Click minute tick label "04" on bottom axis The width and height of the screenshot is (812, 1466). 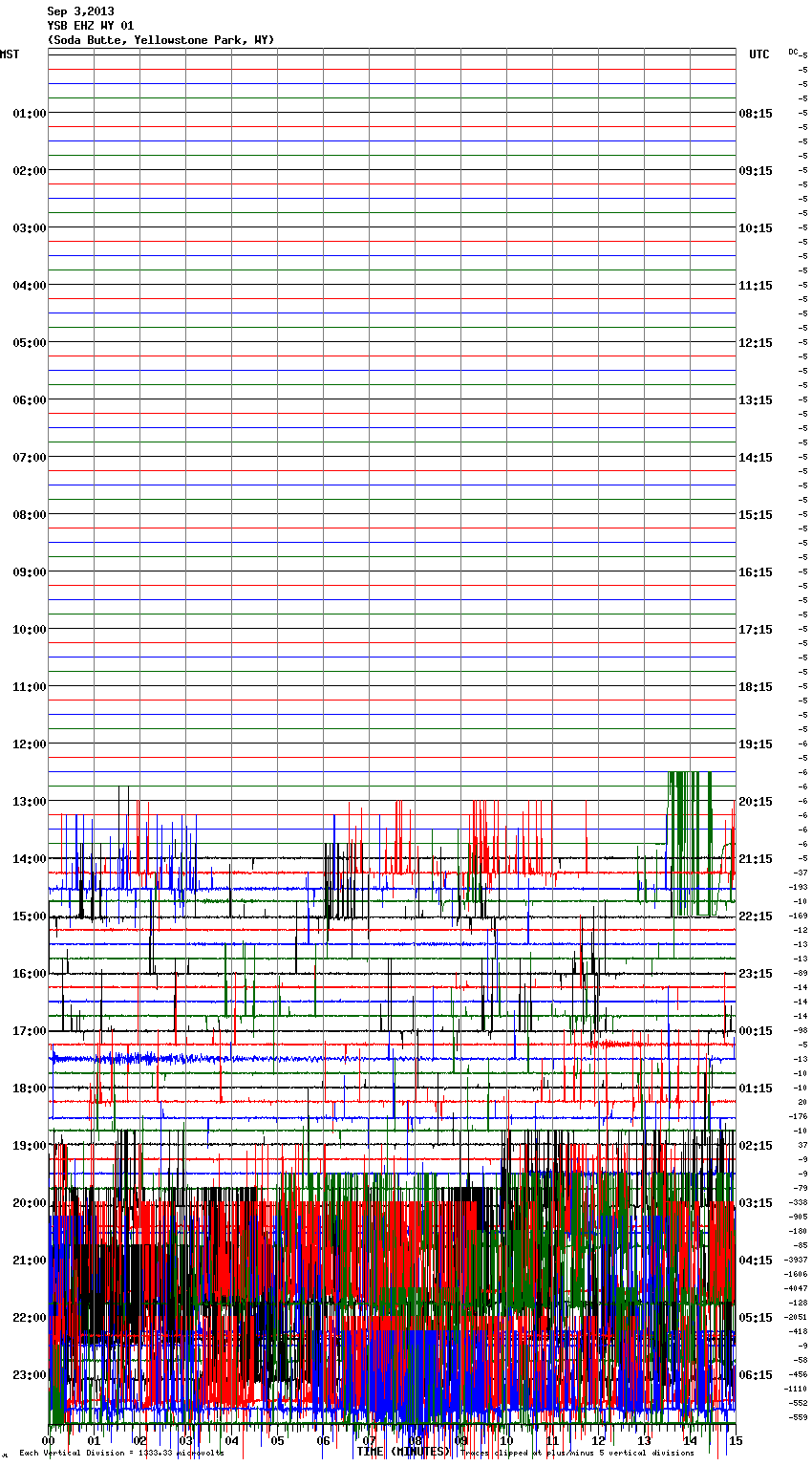tap(232, 1441)
